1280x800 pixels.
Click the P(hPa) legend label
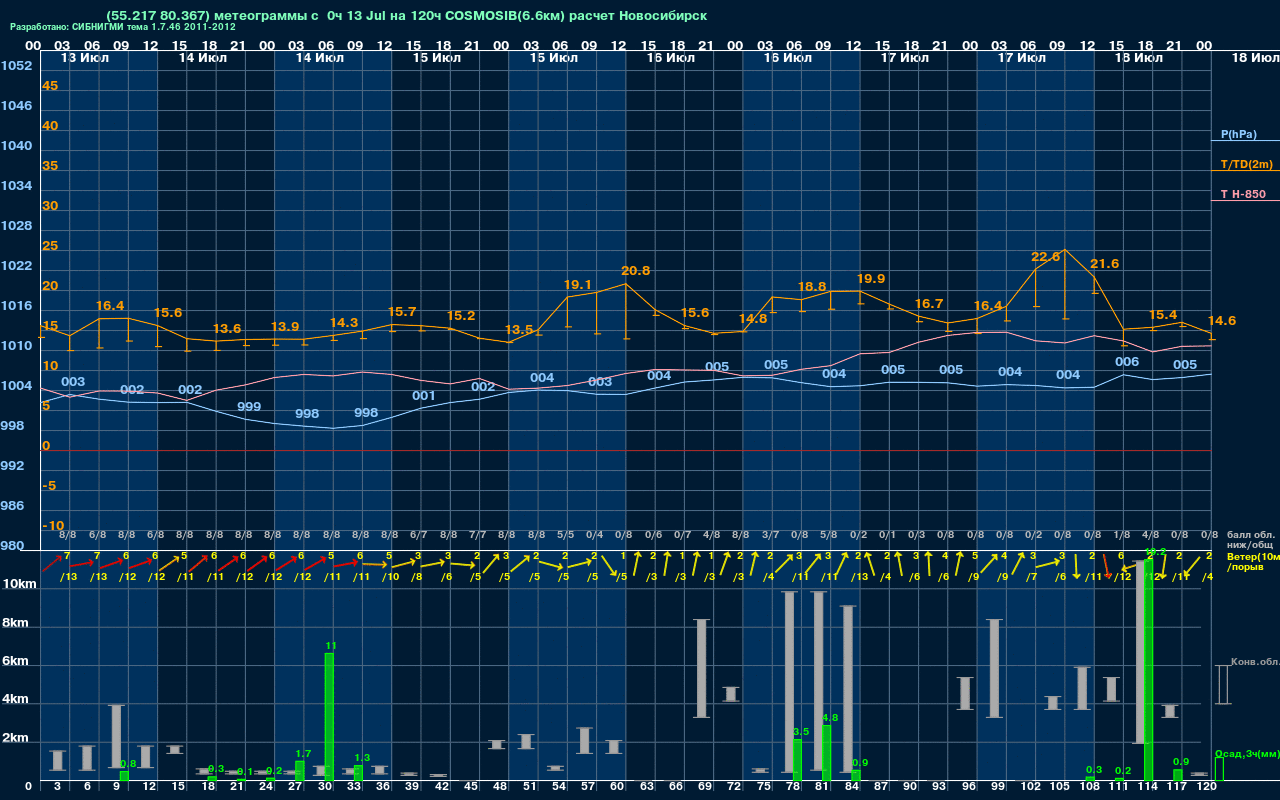[1238, 134]
